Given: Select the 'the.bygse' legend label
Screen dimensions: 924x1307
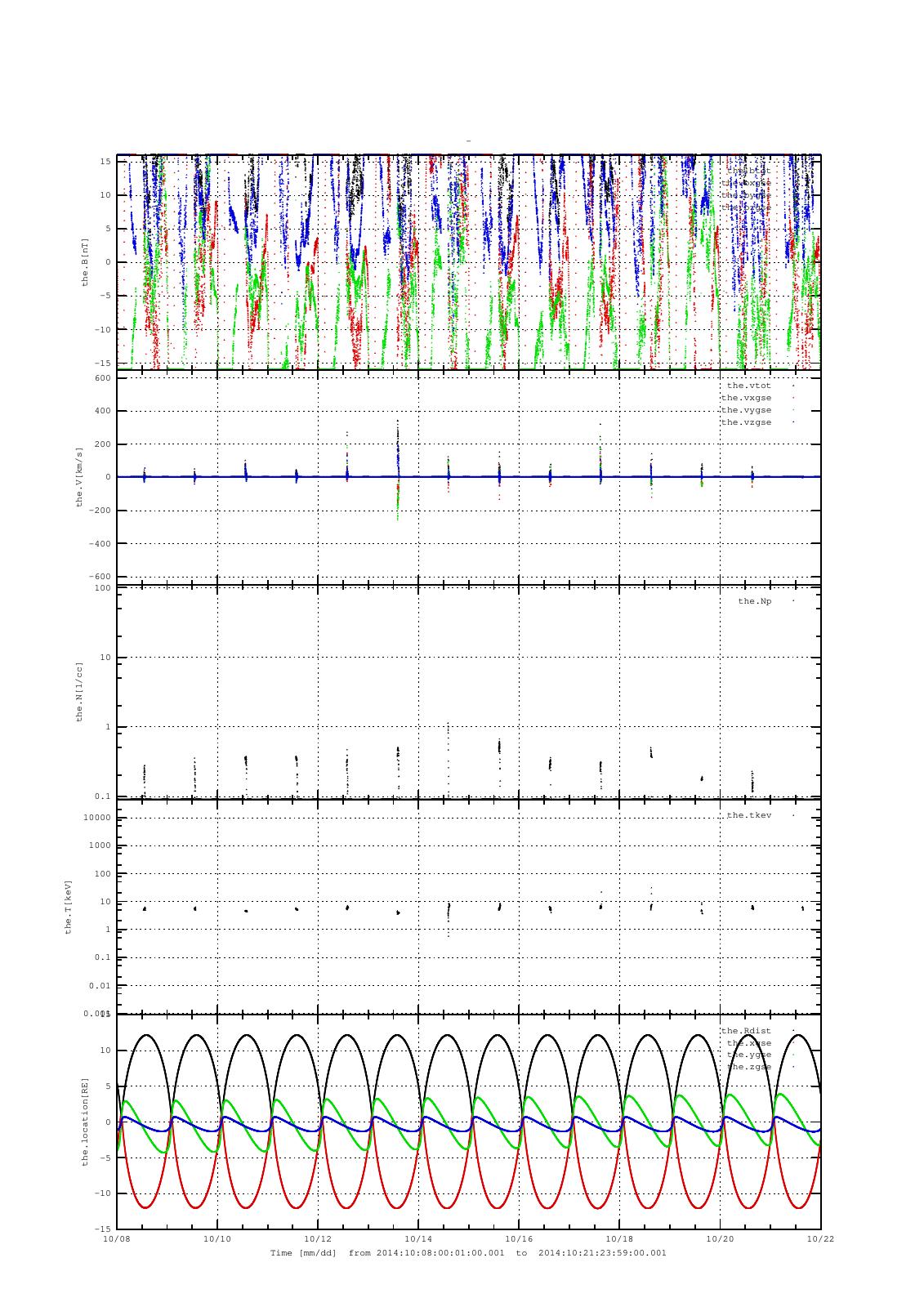Looking at the screenshot, I should [746, 195].
